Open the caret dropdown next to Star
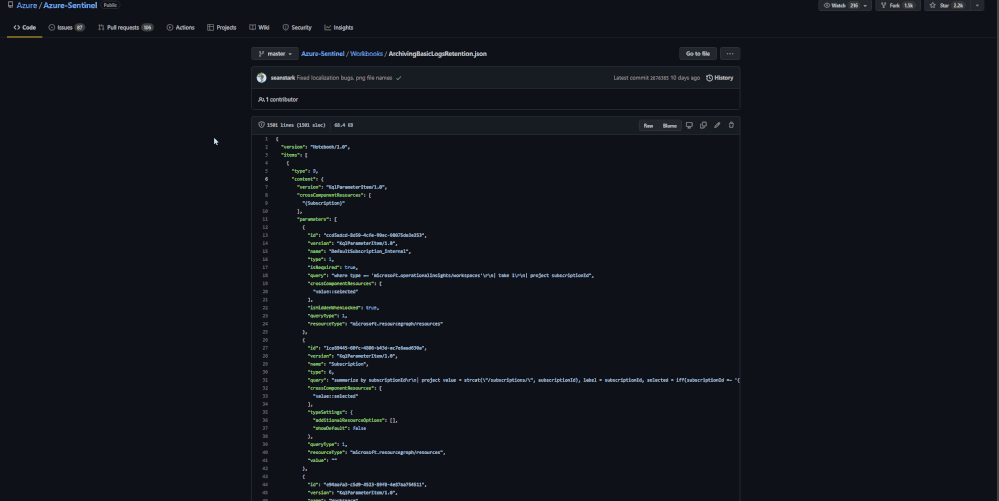 [x=977, y=5]
